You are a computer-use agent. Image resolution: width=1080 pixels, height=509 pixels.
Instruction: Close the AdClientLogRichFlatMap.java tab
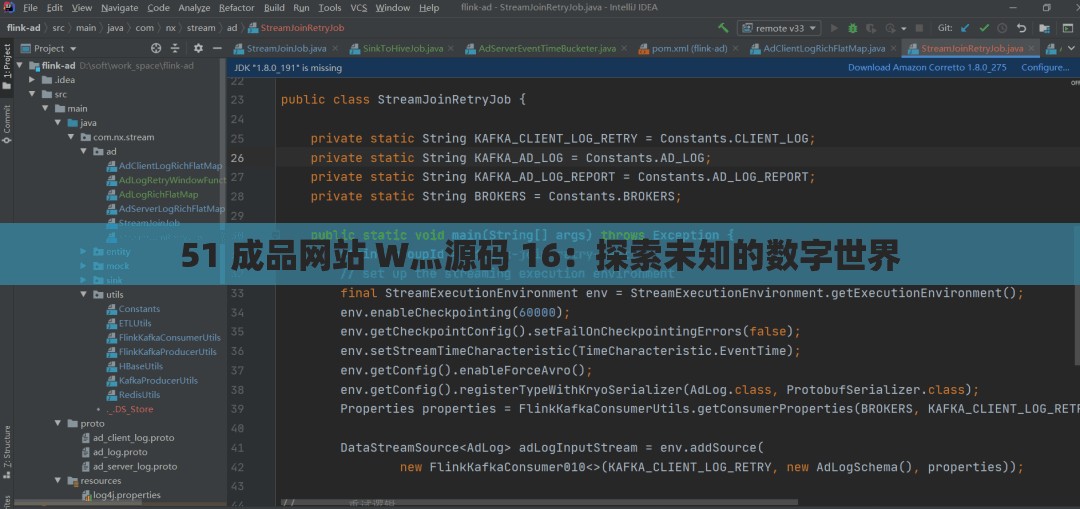(x=893, y=49)
